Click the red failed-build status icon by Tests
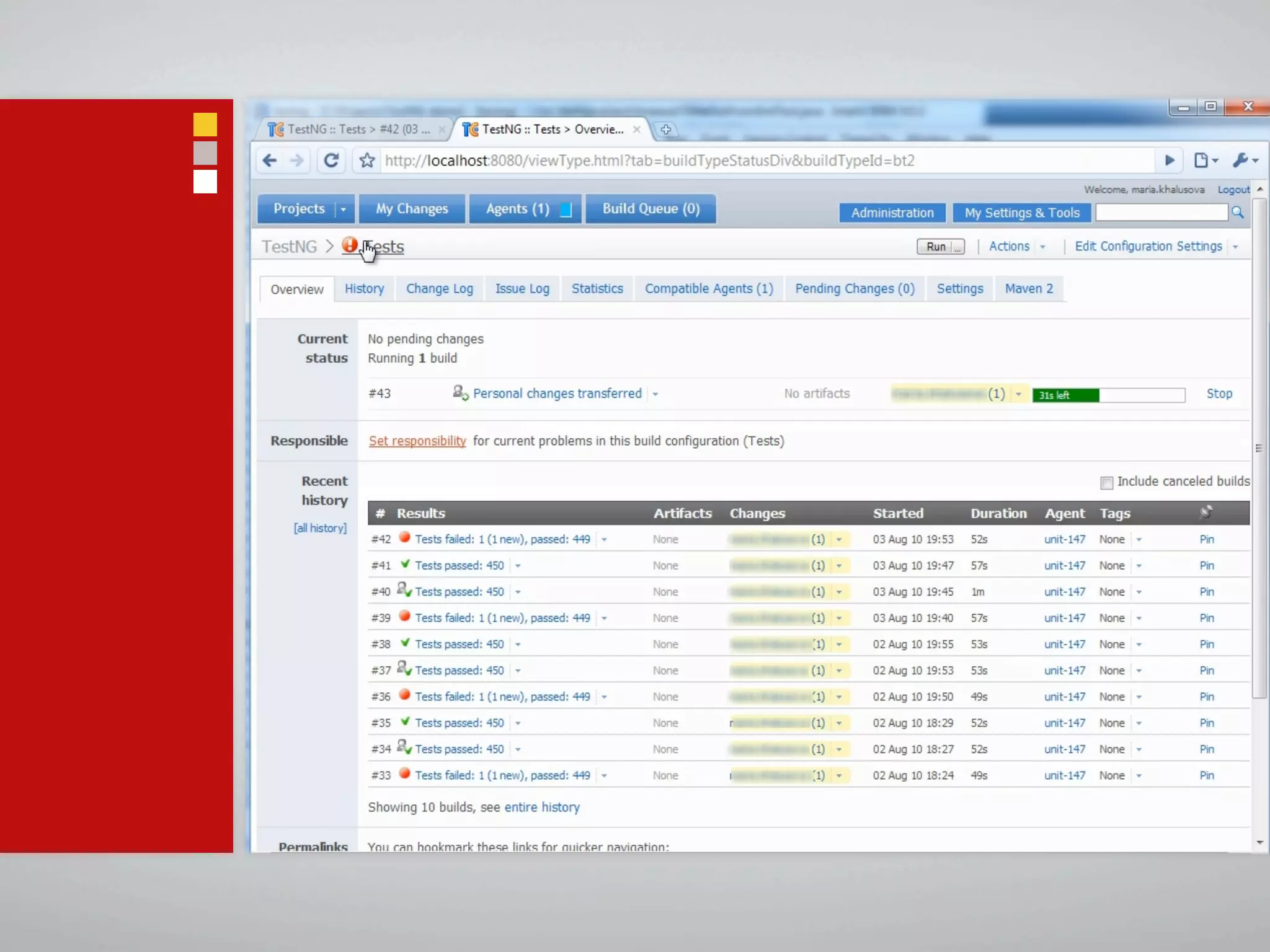This screenshot has height=952, width=1270. [350, 245]
